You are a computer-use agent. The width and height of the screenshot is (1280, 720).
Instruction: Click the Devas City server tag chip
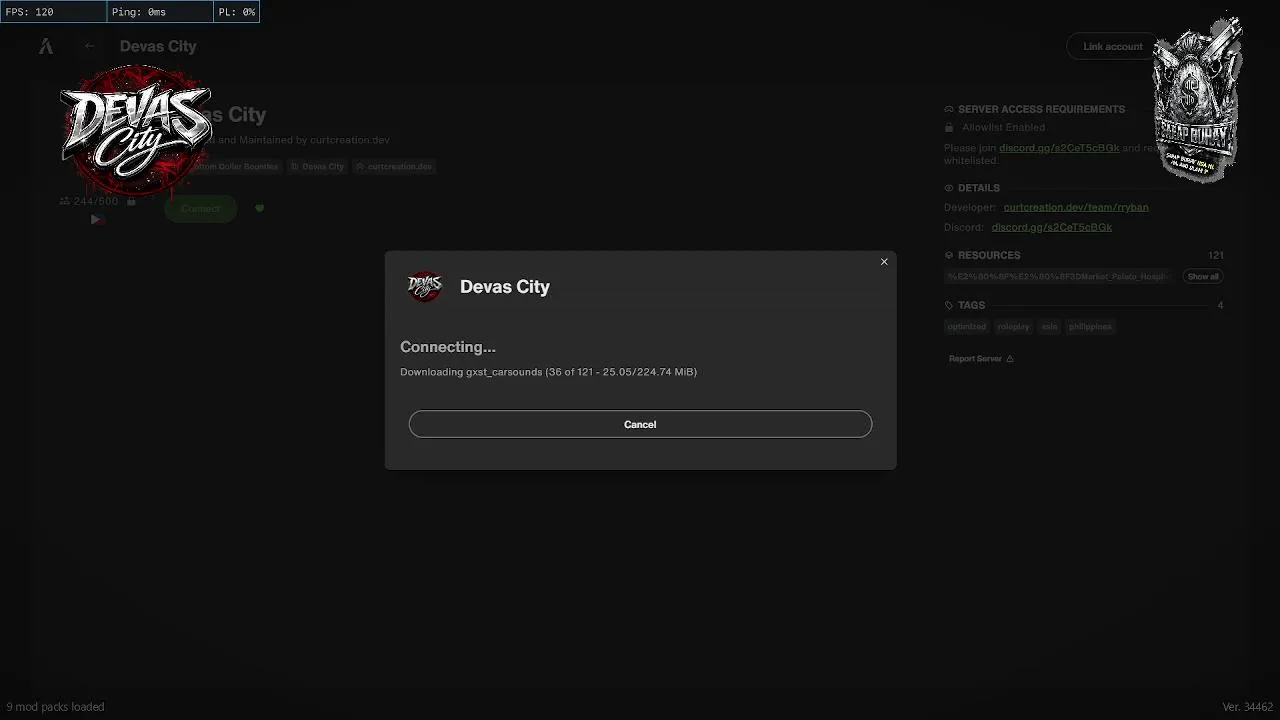pos(318,166)
